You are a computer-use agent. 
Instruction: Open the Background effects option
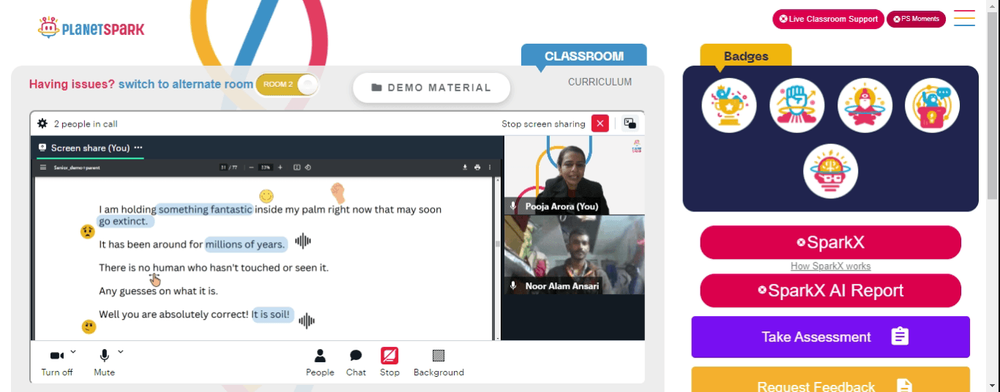(439, 362)
